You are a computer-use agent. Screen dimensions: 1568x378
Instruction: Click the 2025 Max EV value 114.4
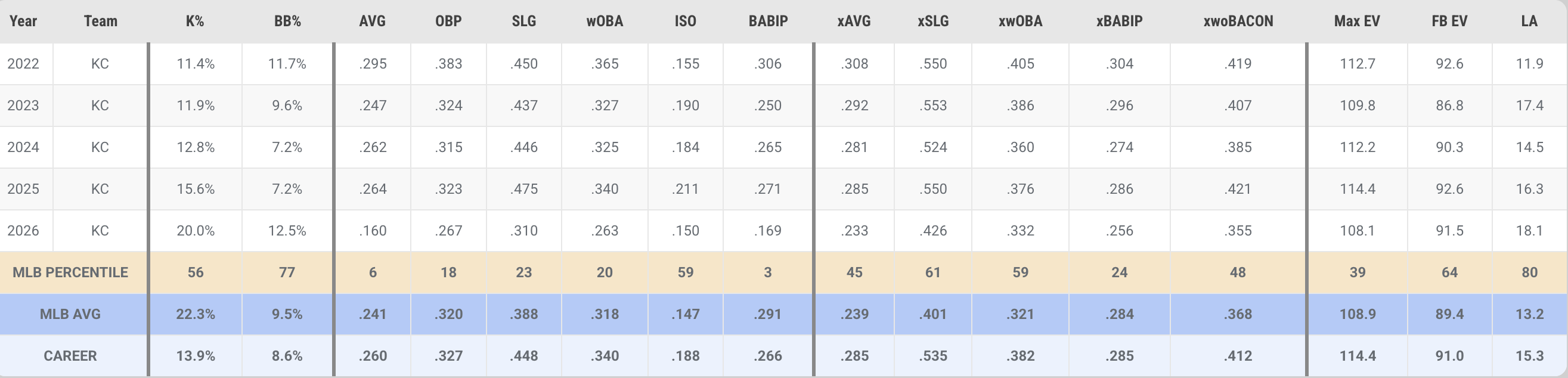pyautogui.click(x=1357, y=190)
